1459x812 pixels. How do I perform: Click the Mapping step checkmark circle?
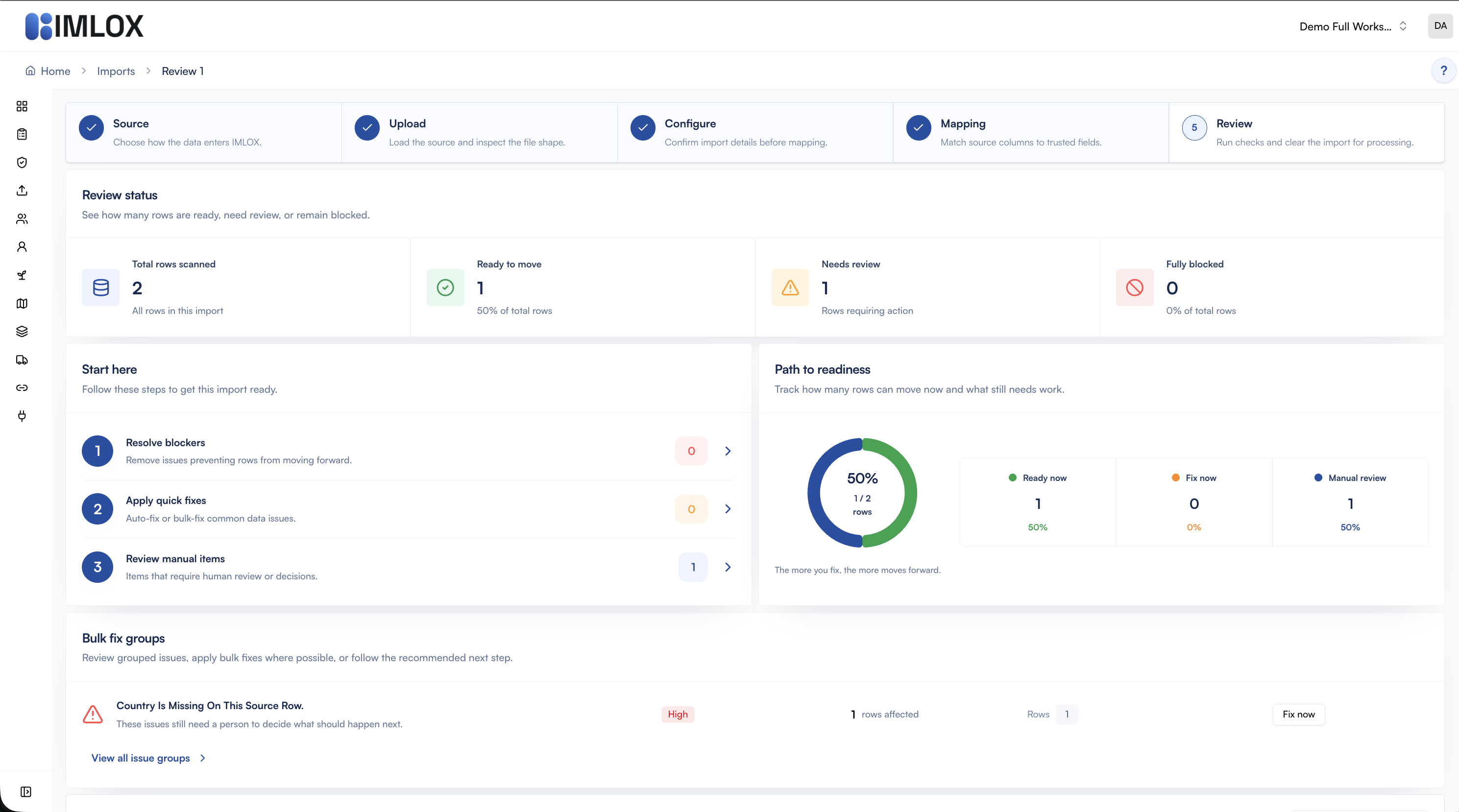coord(919,128)
